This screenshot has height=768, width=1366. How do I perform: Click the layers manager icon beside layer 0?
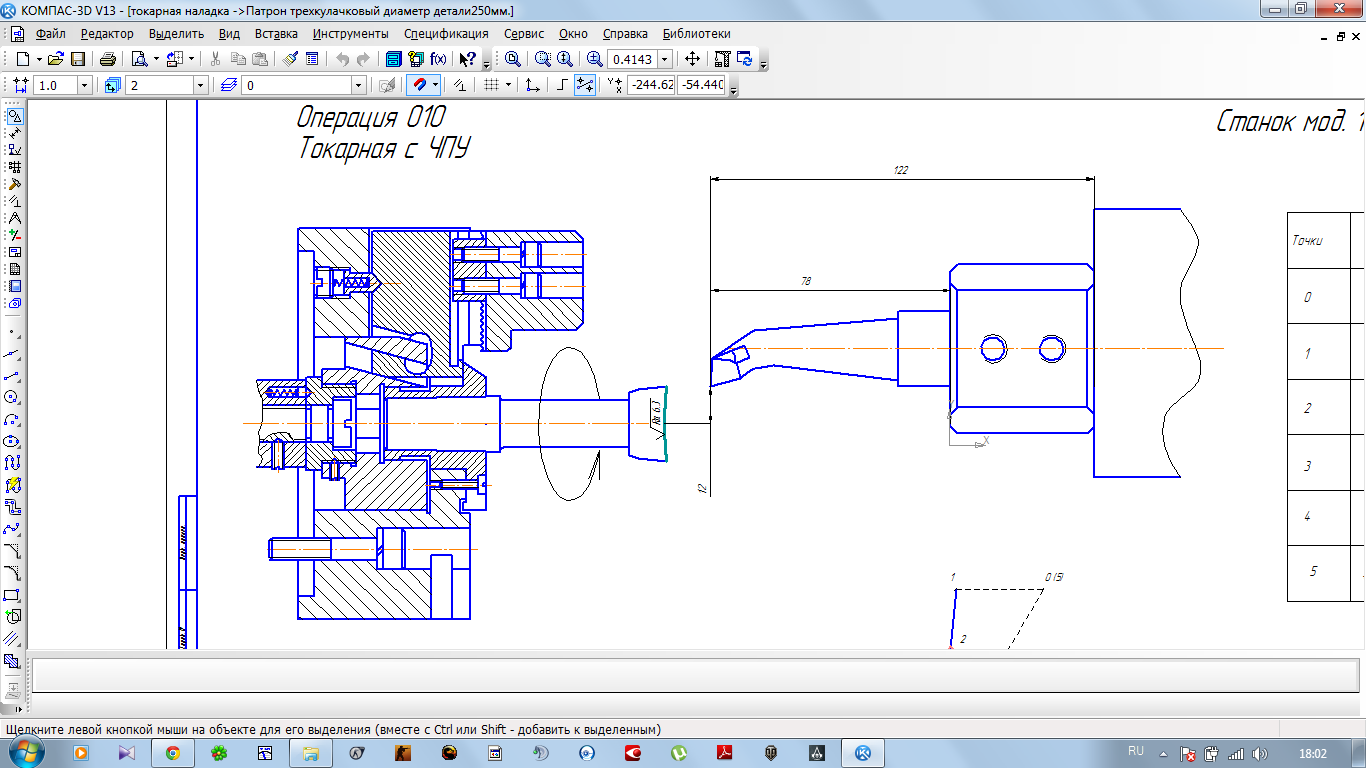pyautogui.click(x=228, y=85)
